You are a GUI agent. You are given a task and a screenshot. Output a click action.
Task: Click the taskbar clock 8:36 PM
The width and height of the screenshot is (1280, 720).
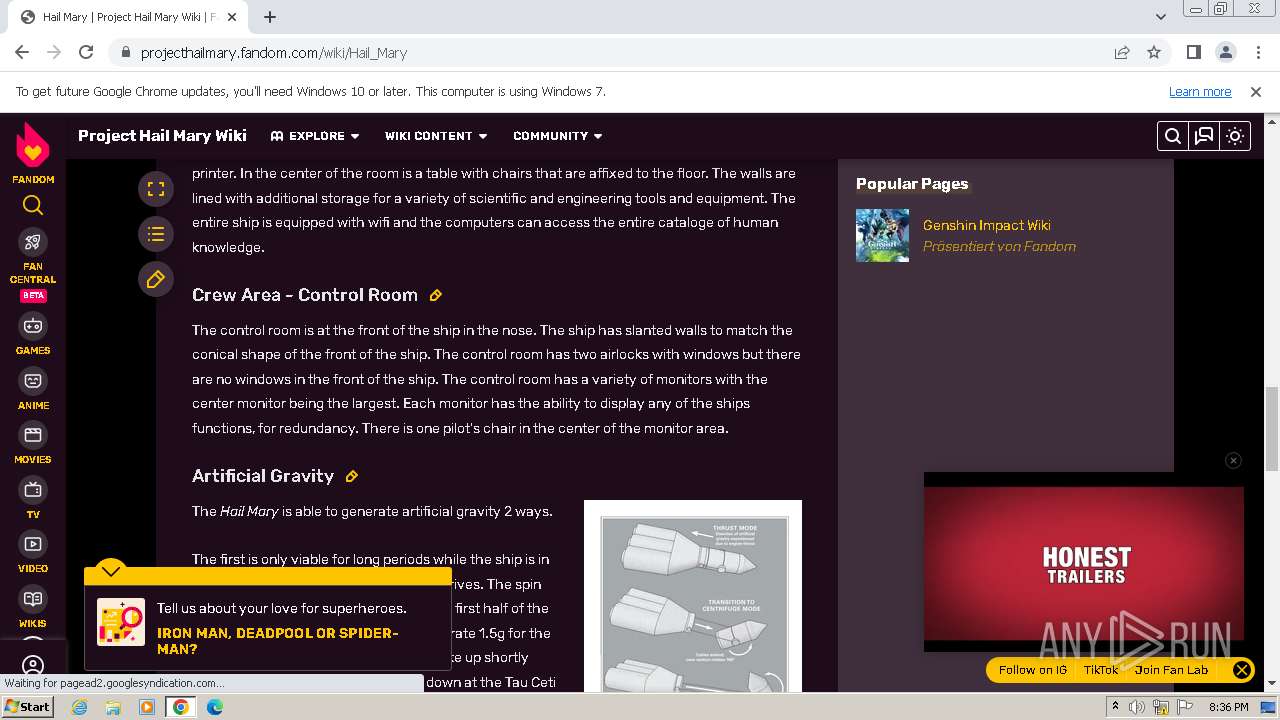coord(1228,707)
